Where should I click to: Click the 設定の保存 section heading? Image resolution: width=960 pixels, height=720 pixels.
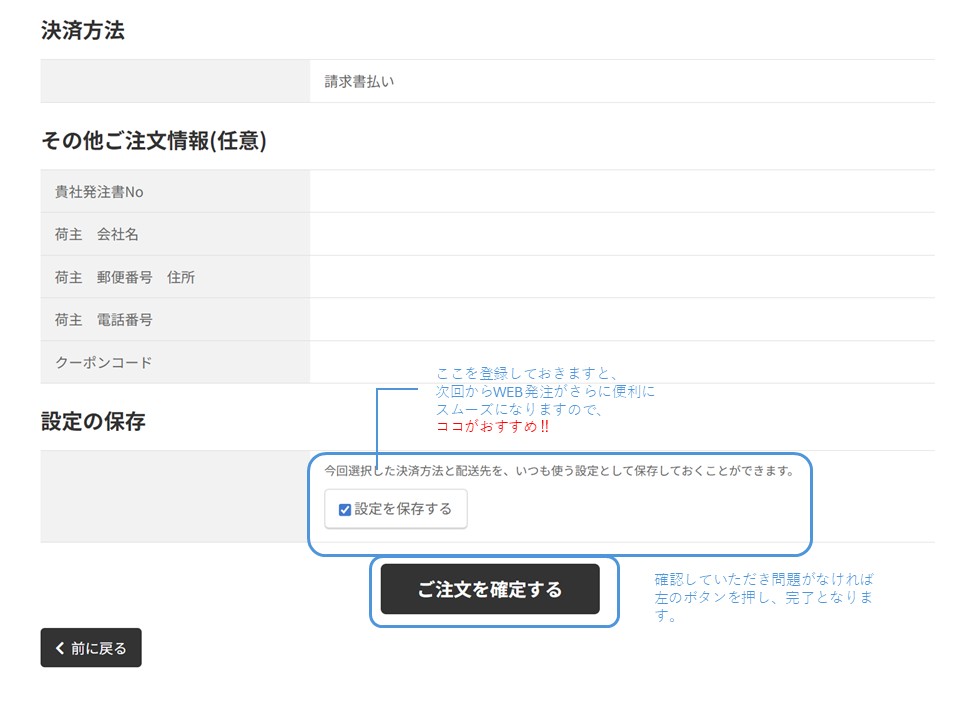pos(93,421)
